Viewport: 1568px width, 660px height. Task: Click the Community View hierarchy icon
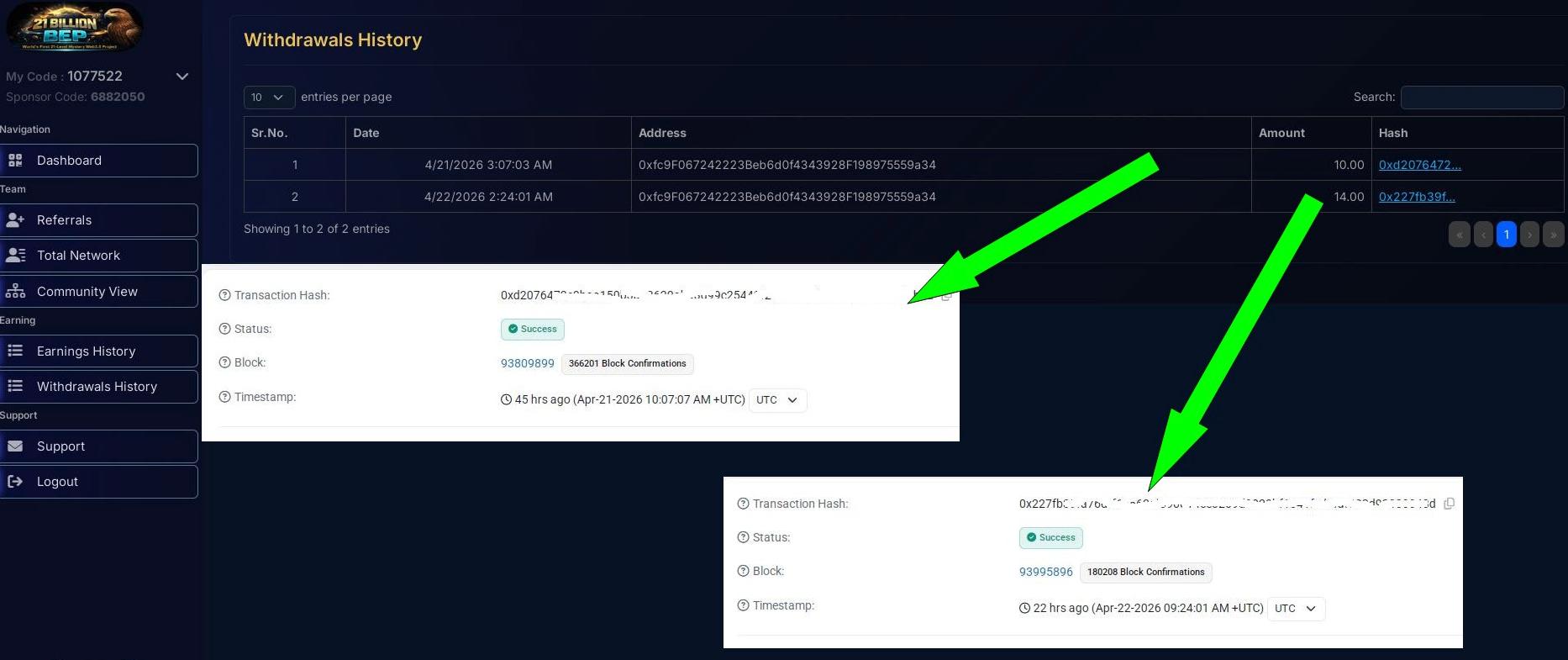(15, 292)
